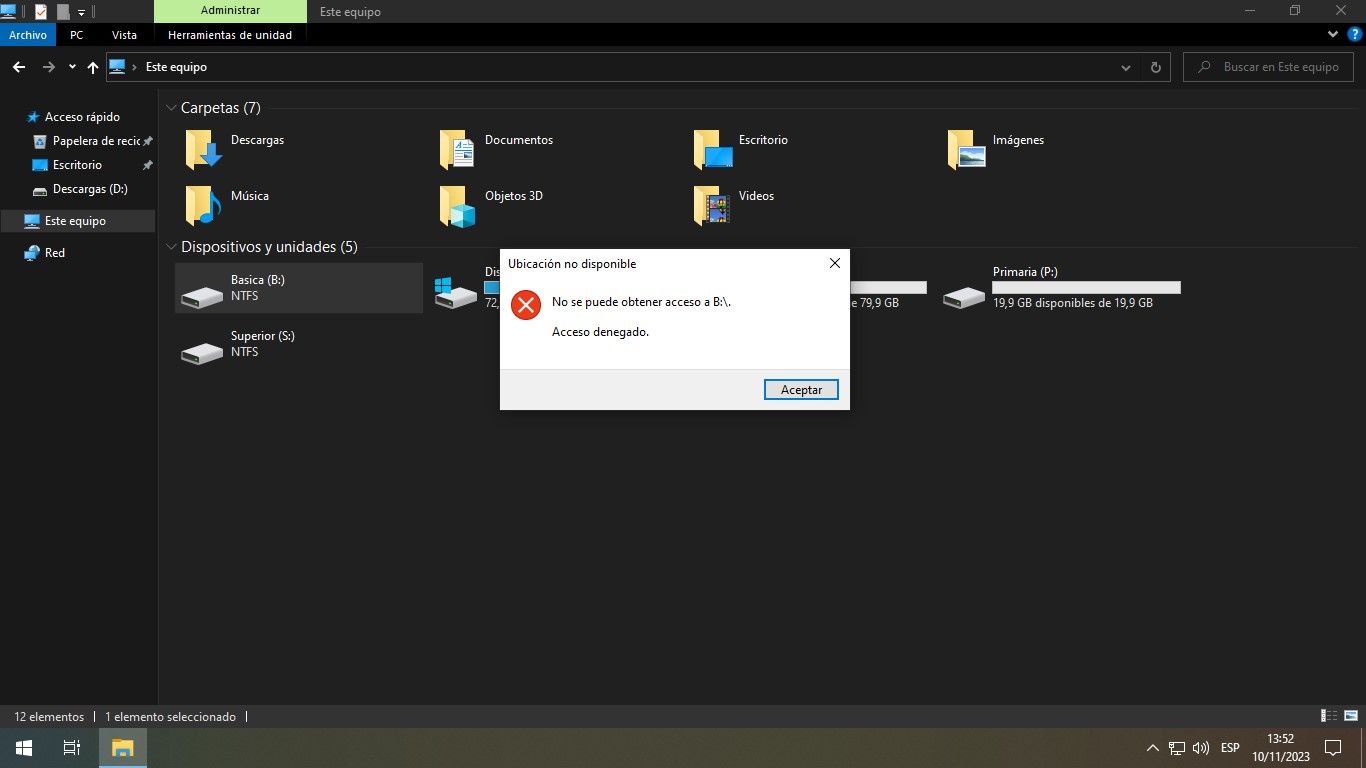Click the 12 elementos status bar text
1366x768 pixels.
pyautogui.click(x=49, y=717)
